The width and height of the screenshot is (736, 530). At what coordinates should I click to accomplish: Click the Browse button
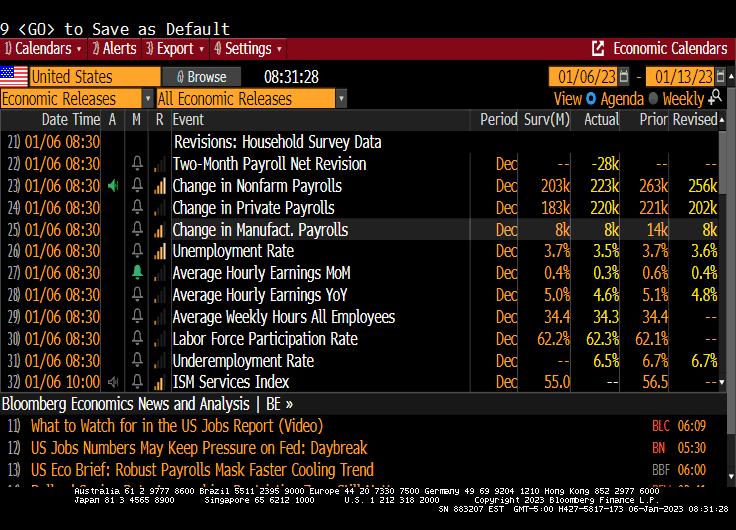(201, 77)
